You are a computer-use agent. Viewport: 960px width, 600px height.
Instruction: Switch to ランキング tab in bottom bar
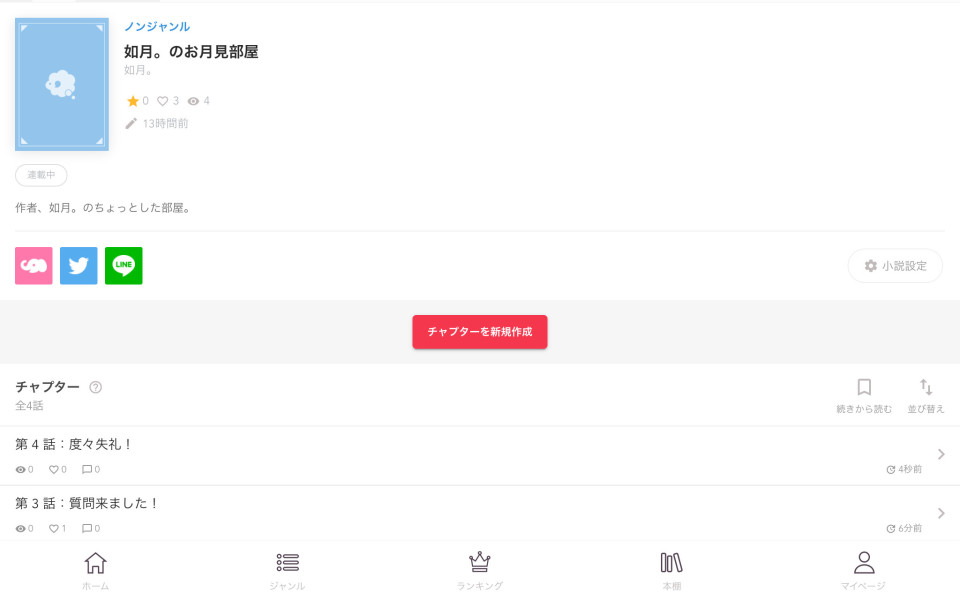pos(479,571)
